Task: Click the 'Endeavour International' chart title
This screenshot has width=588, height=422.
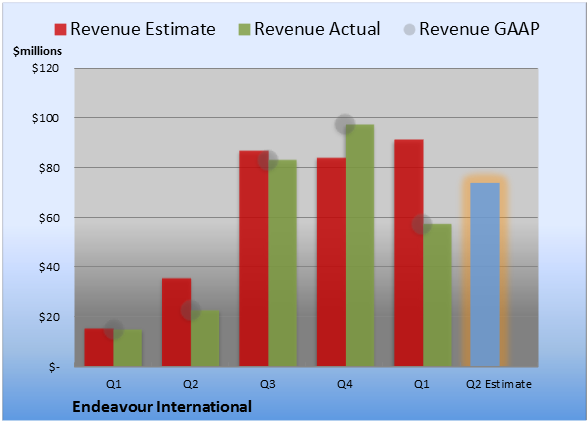Action: point(162,407)
